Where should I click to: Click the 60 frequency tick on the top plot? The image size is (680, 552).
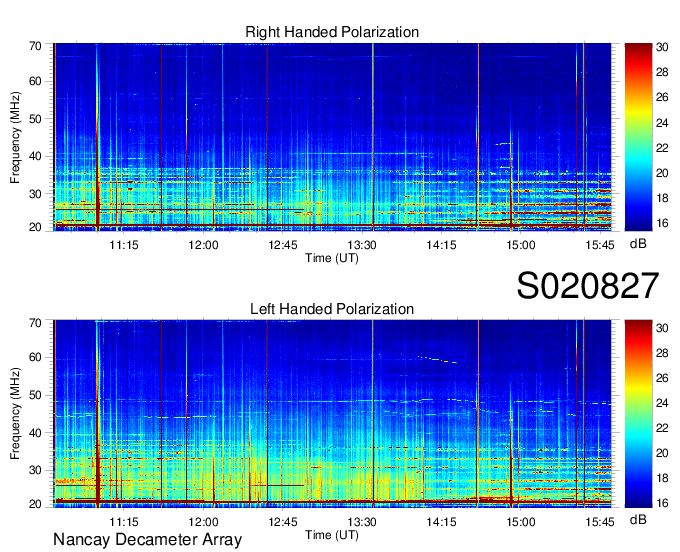click(35, 81)
